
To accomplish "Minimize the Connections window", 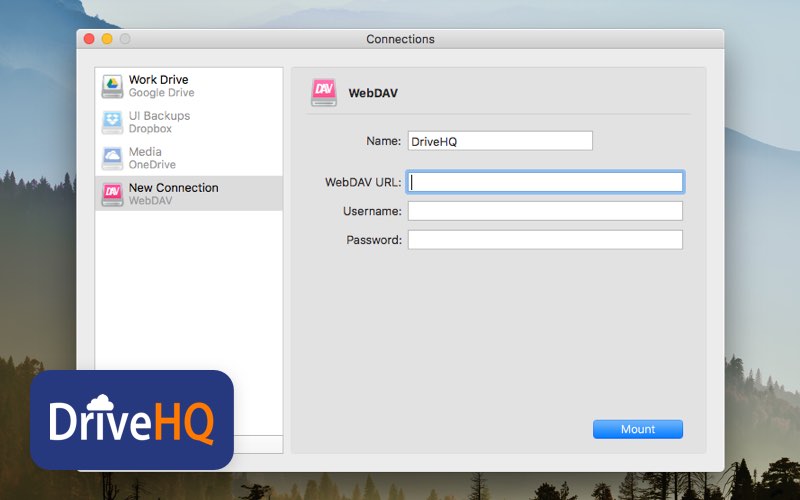I will point(107,39).
